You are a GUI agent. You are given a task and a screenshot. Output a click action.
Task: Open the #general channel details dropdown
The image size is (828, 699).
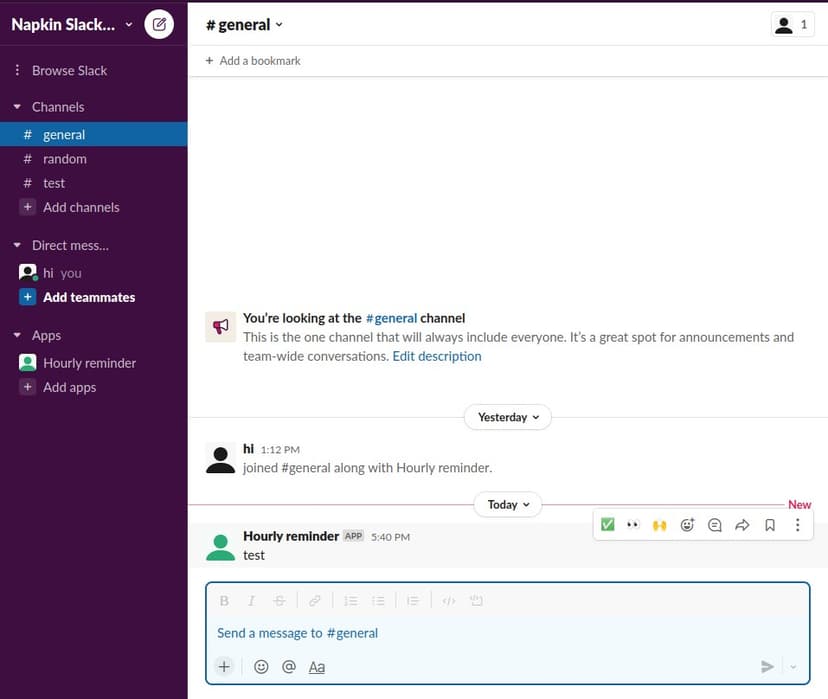click(244, 25)
